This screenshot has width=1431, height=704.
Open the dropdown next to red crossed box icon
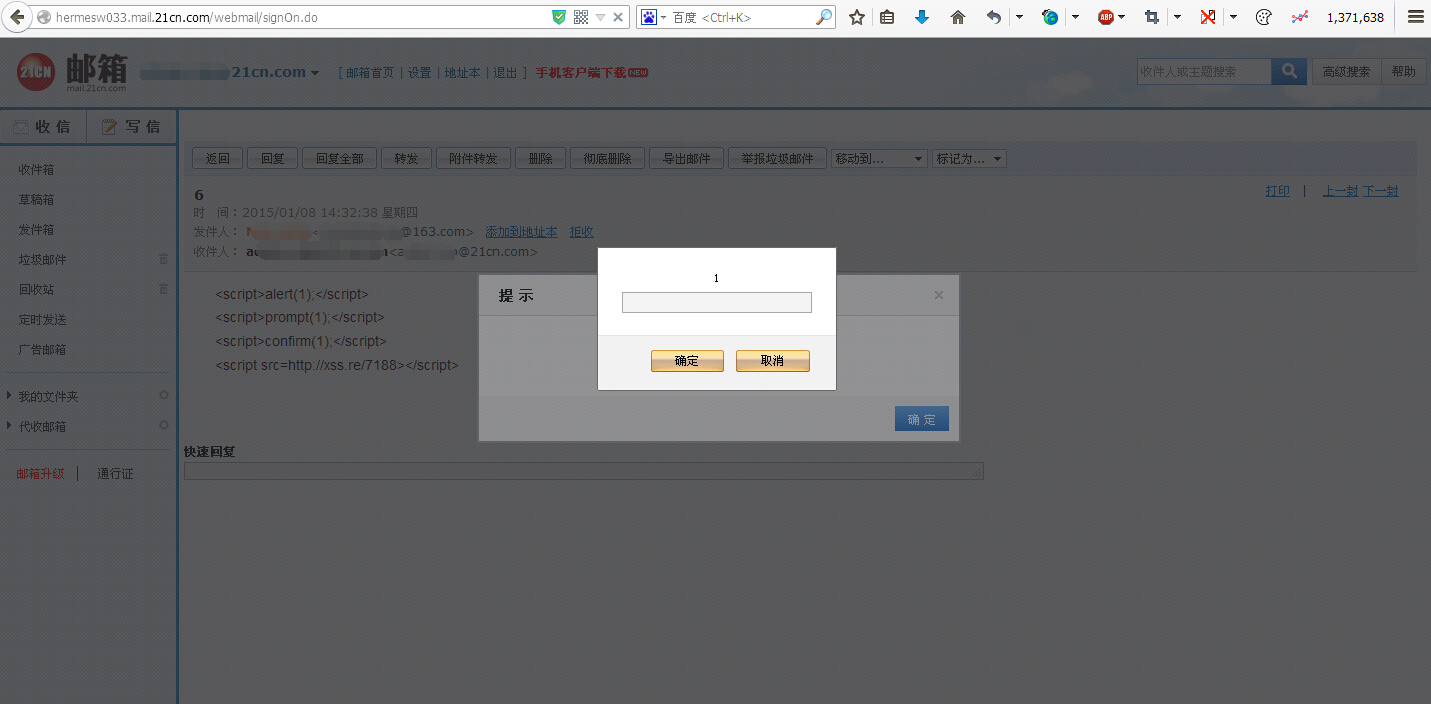click(1234, 17)
